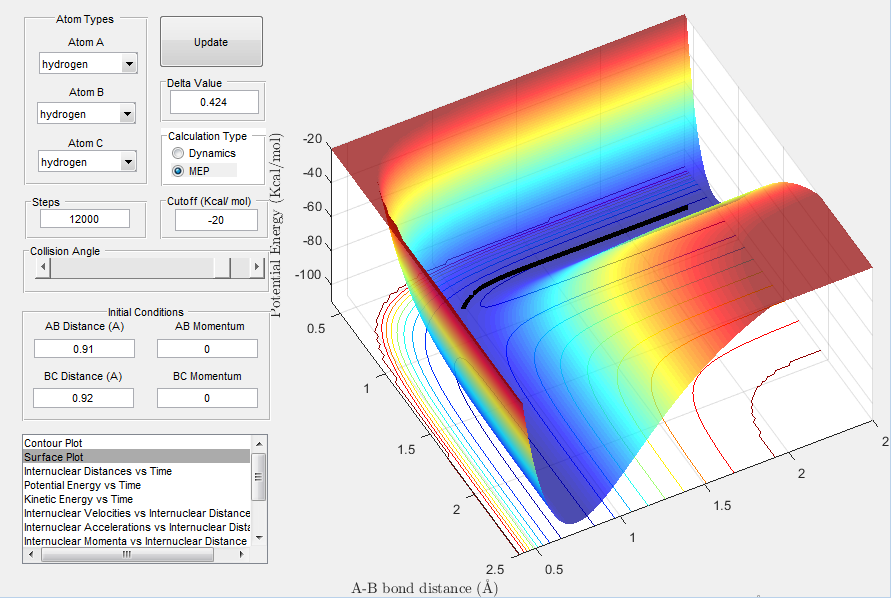Screen dimensions: 891x598
Task: Click the plot list horizontal scroll-left arrow
Action: (x=30, y=554)
